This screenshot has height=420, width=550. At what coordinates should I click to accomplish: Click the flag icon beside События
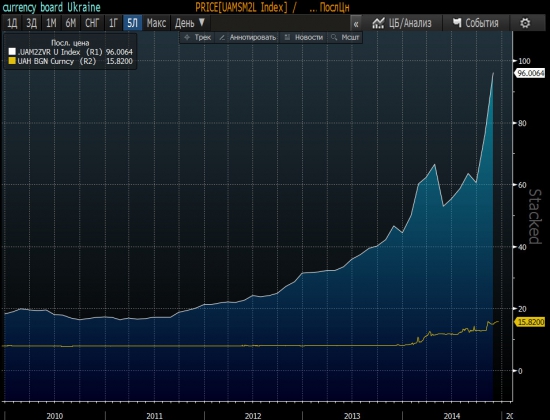pyautogui.click(x=457, y=23)
